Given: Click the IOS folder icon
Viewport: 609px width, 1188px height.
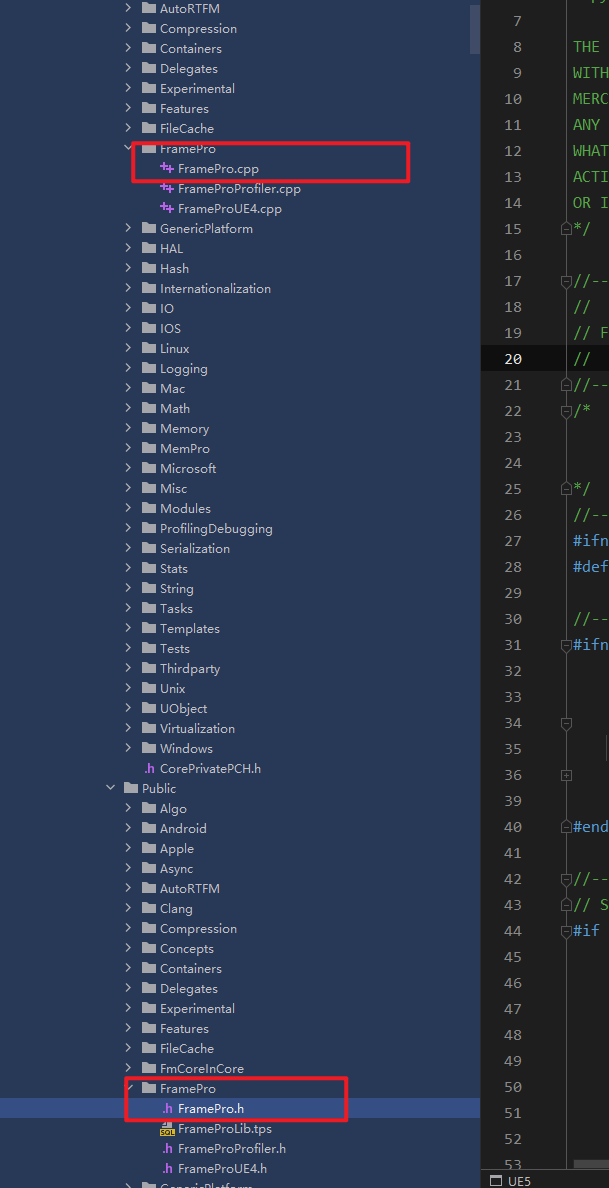Looking at the screenshot, I should pyautogui.click(x=148, y=329).
